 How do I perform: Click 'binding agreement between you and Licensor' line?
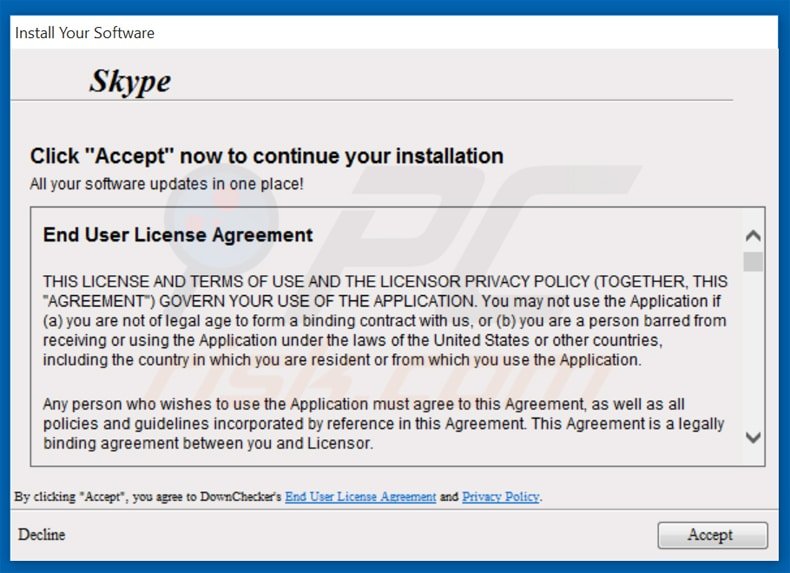(208, 443)
